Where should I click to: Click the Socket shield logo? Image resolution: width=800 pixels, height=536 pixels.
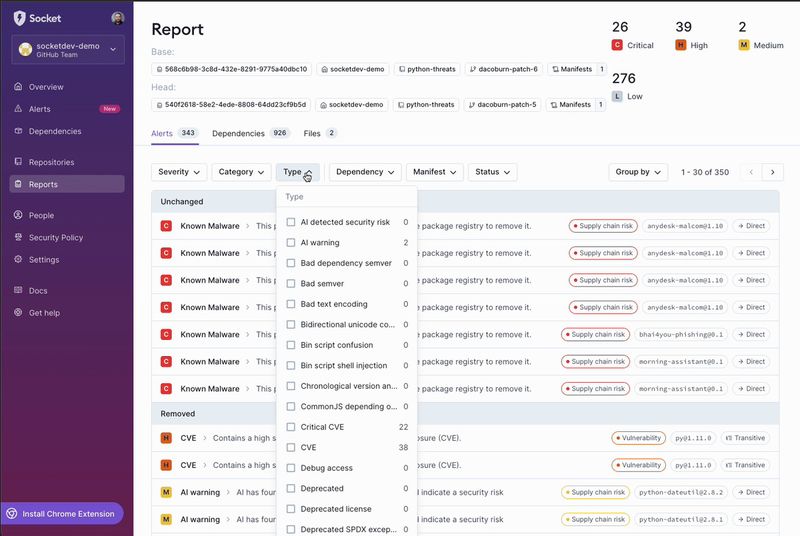pyautogui.click(x=19, y=18)
